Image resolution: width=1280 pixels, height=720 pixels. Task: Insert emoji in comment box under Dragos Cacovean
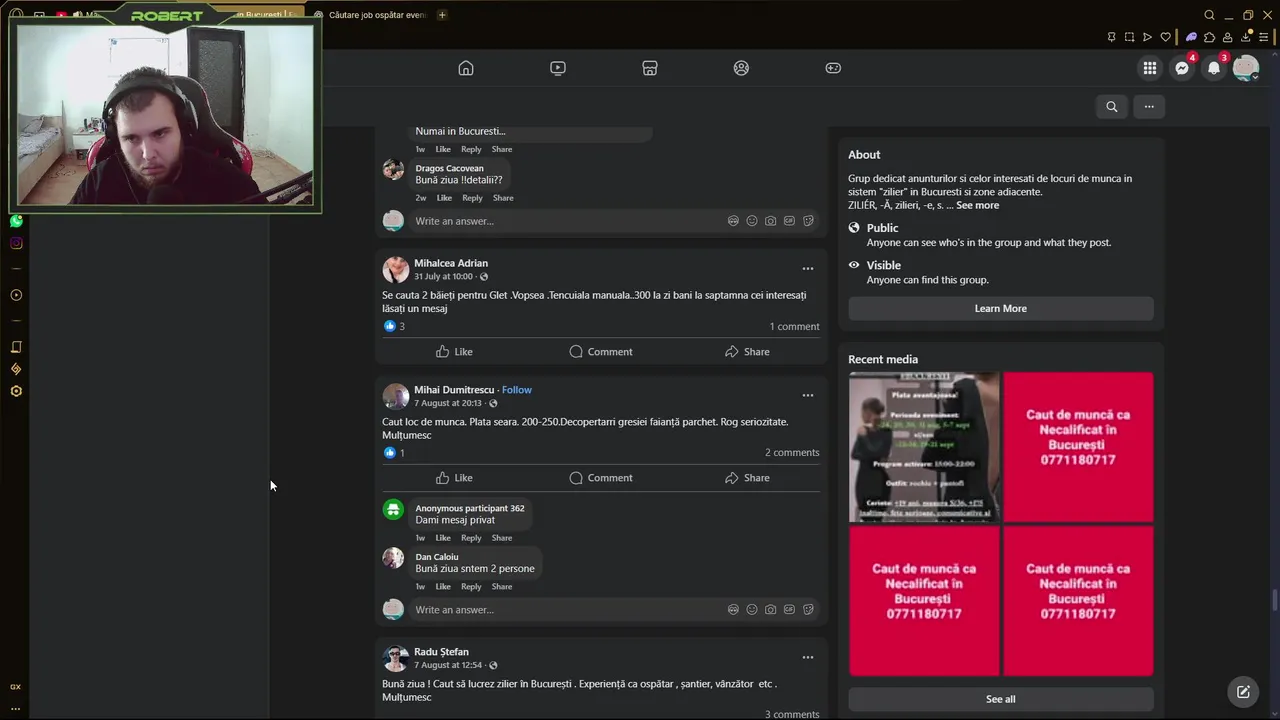(x=752, y=221)
